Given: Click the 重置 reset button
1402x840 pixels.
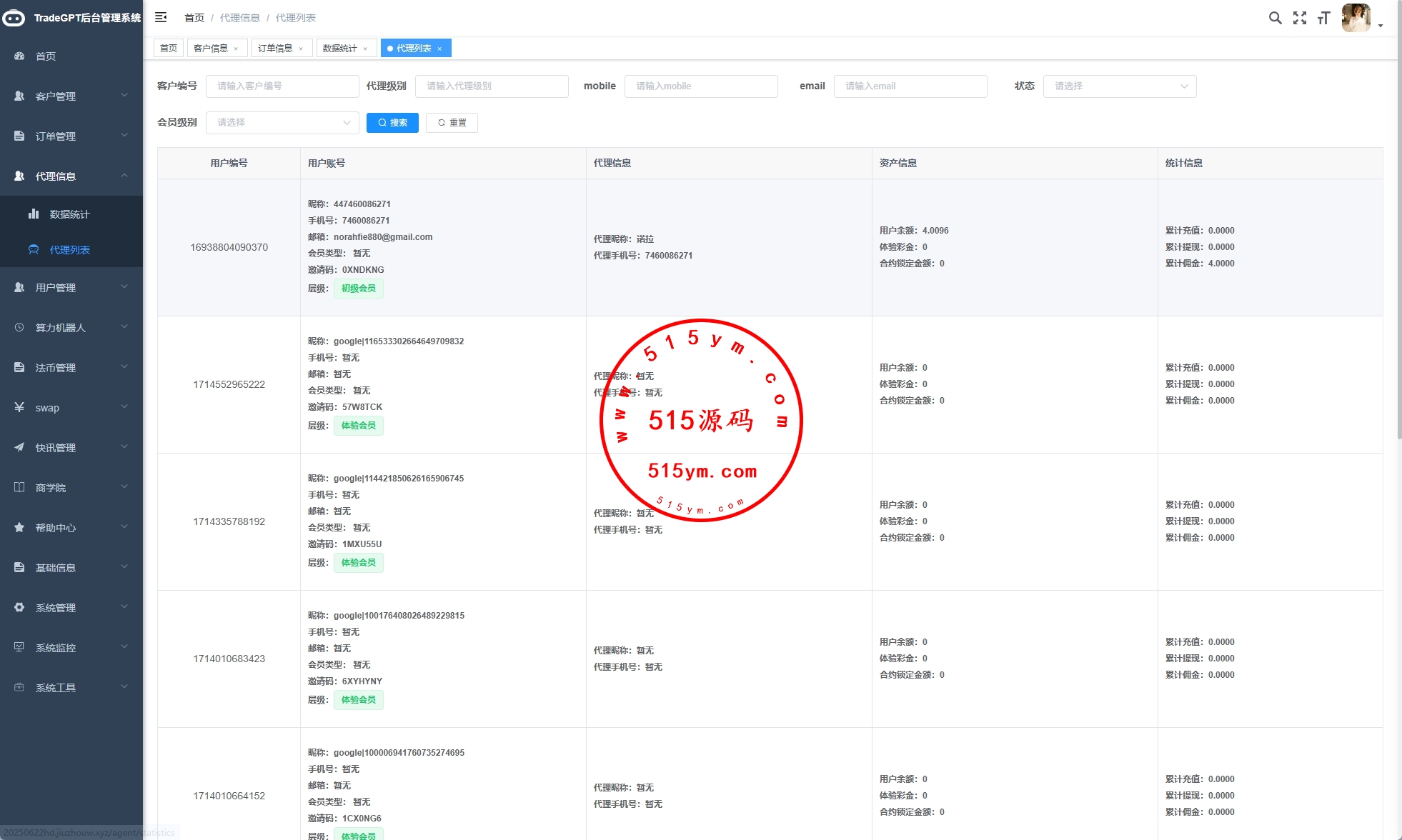Looking at the screenshot, I should (x=452, y=122).
